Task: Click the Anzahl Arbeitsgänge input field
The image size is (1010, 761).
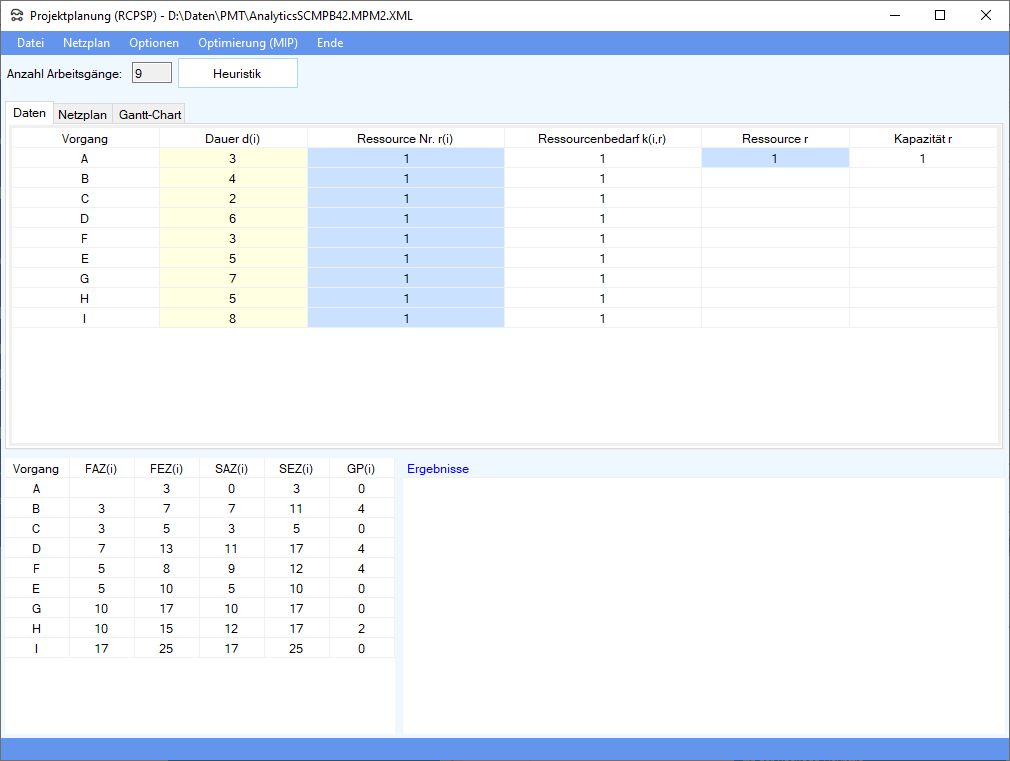Action: tap(152, 73)
